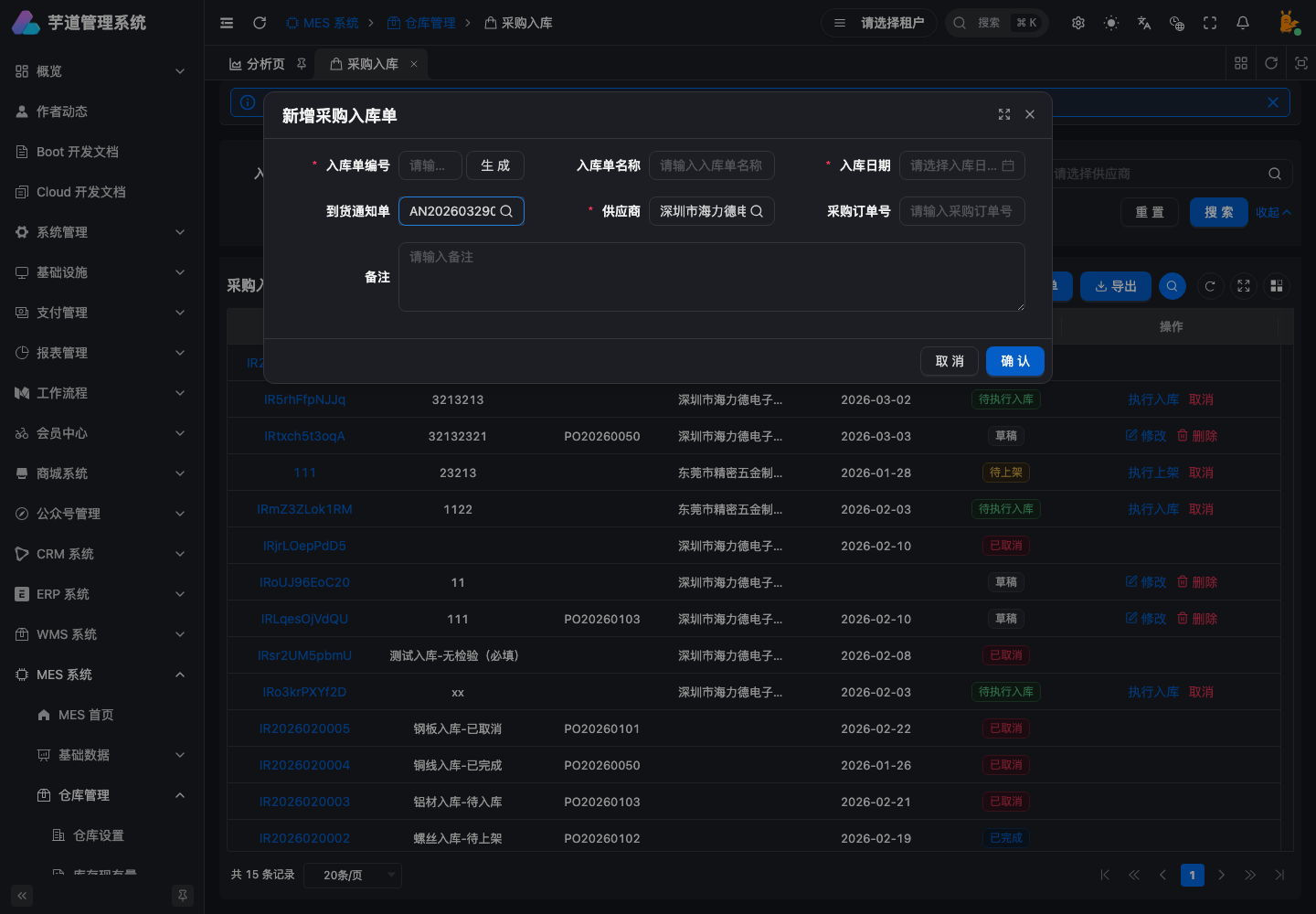Click 执行入库 for row IR5rhFpNJJq
This screenshot has width=1316, height=914.
pyautogui.click(x=1153, y=399)
